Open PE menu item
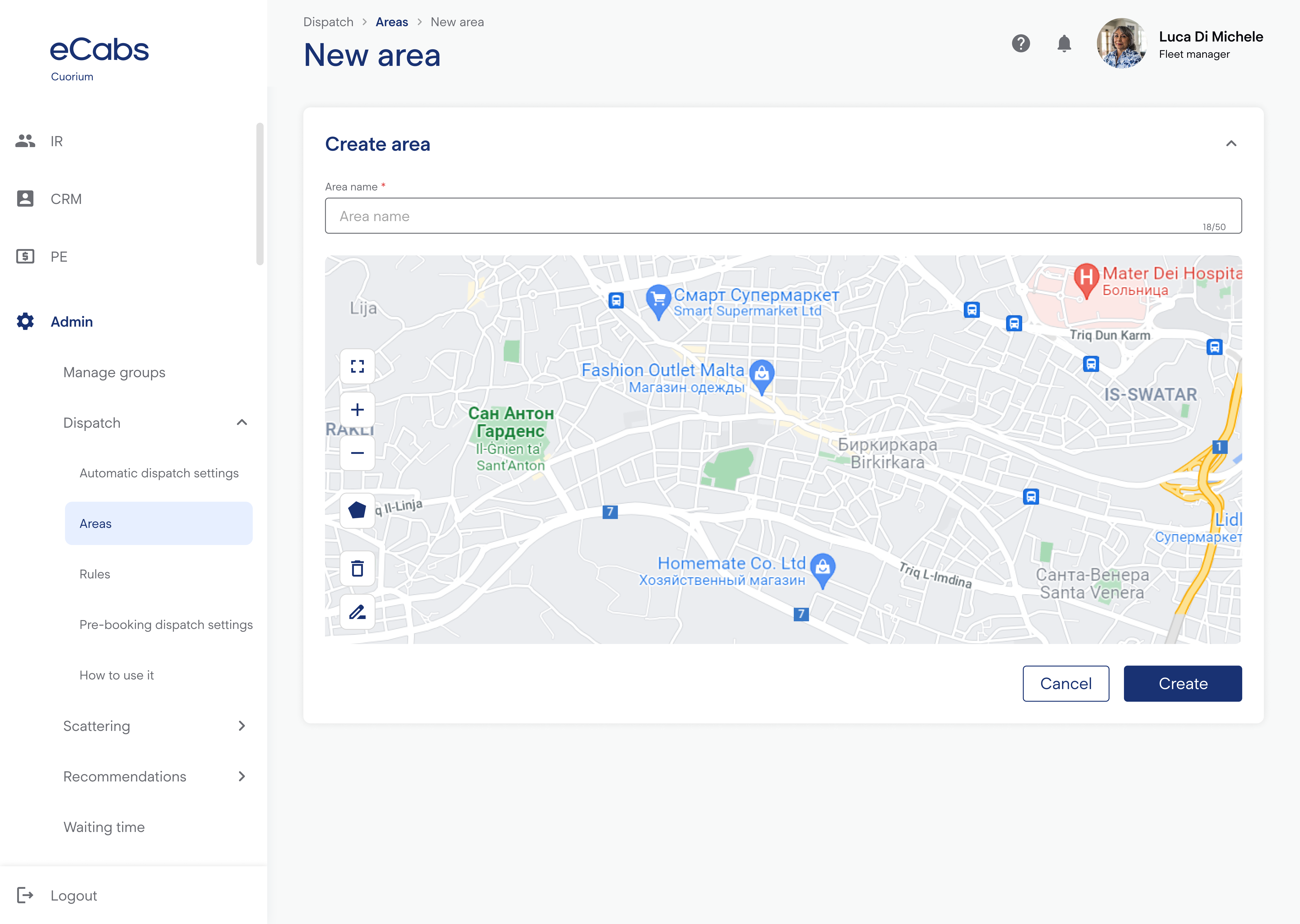Image resolution: width=1300 pixels, height=924 pixels. pos(59,256)
